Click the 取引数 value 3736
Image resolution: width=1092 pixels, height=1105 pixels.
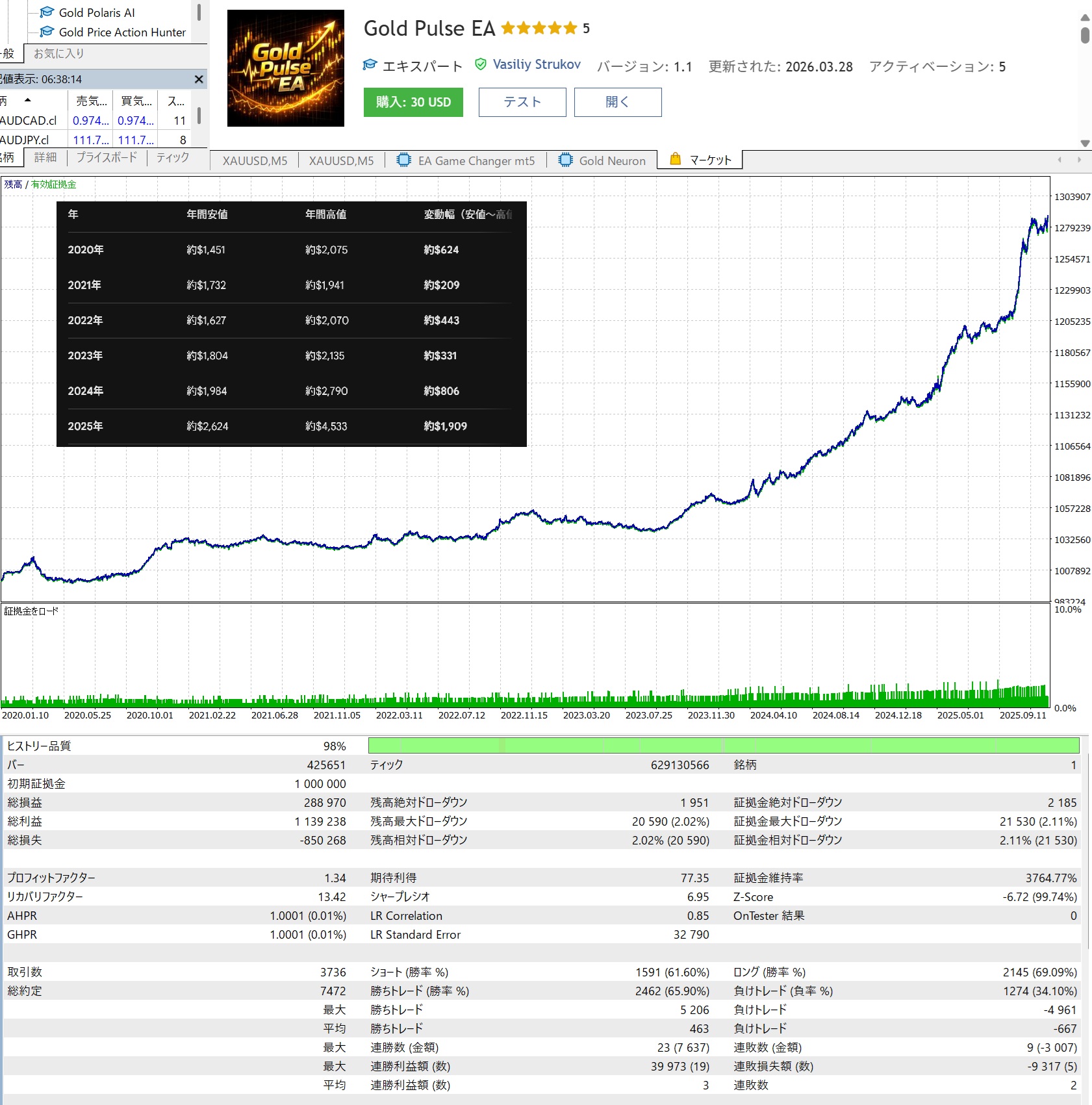pyautogui.click(x=333, y=972)
